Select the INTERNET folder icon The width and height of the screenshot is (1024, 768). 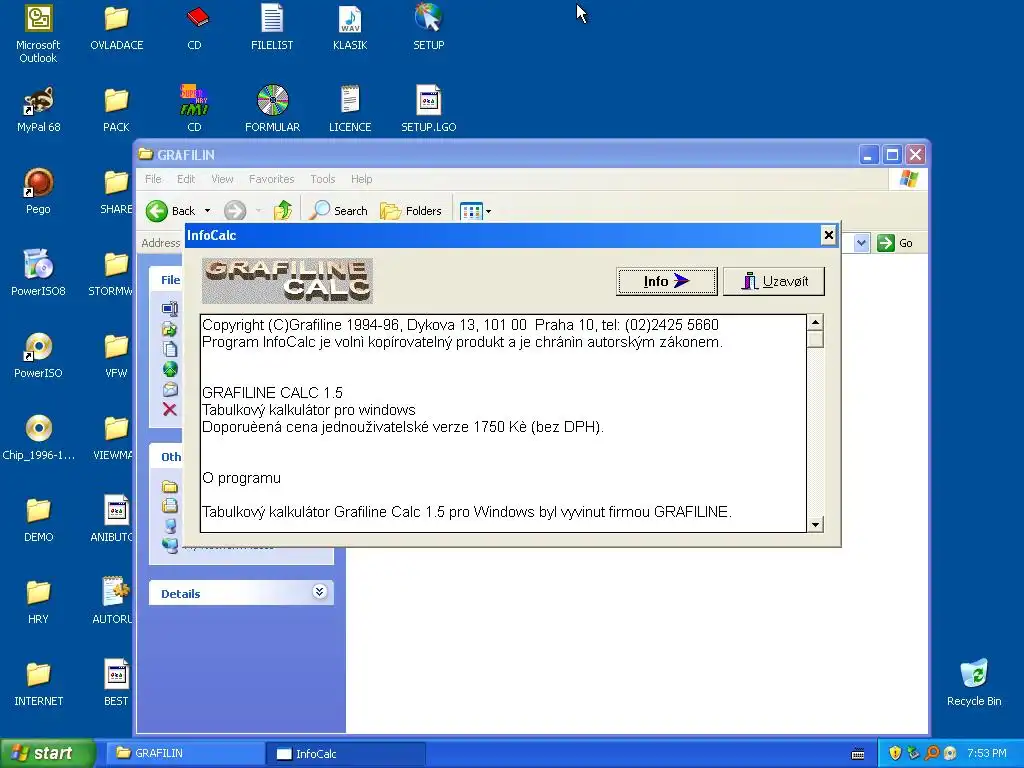pyautogui.click(x=38, y=684)
